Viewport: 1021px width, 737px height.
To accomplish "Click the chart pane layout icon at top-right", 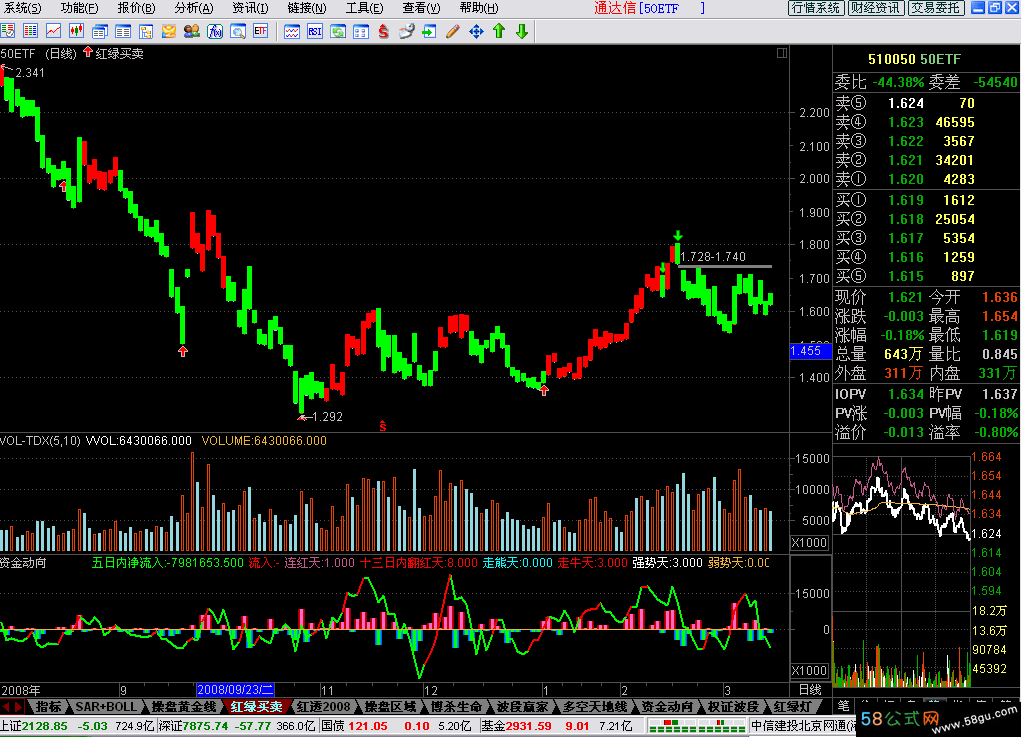I will [x=782, y=53].
